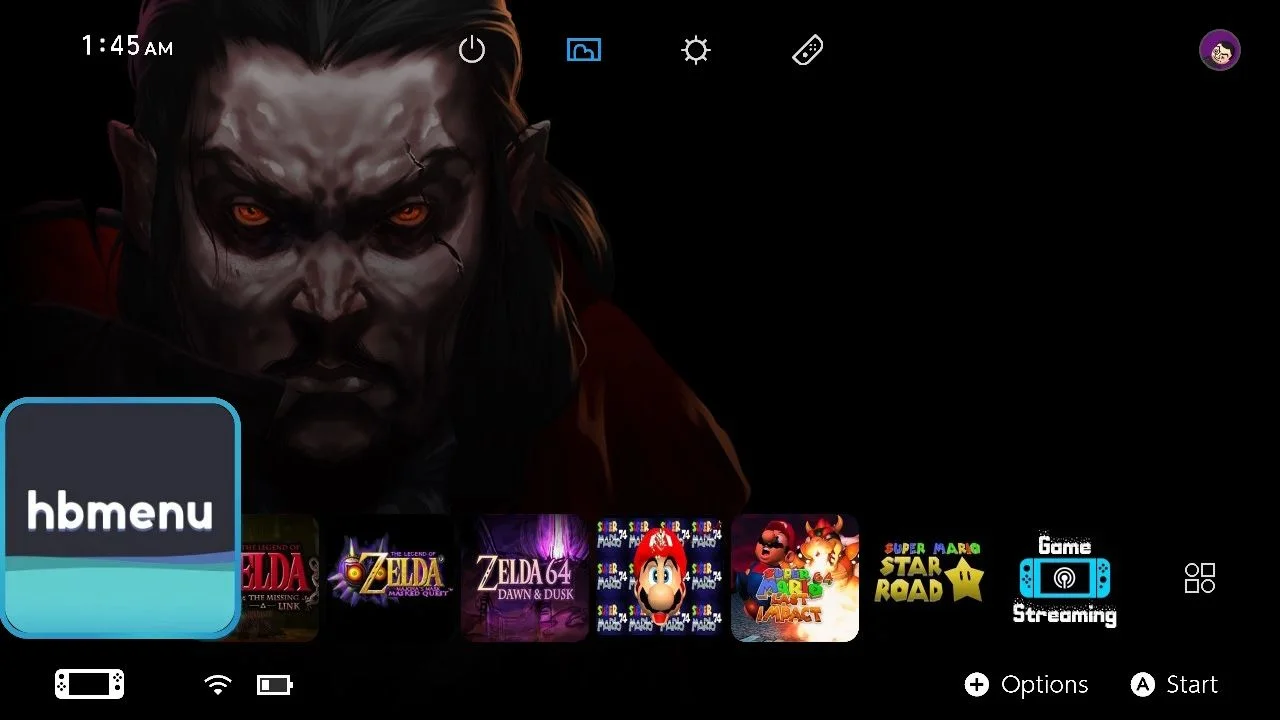Open the controllers icon
Image resolution: width=1280 pixels, height=720 pixels.
[x=808, y=50]
